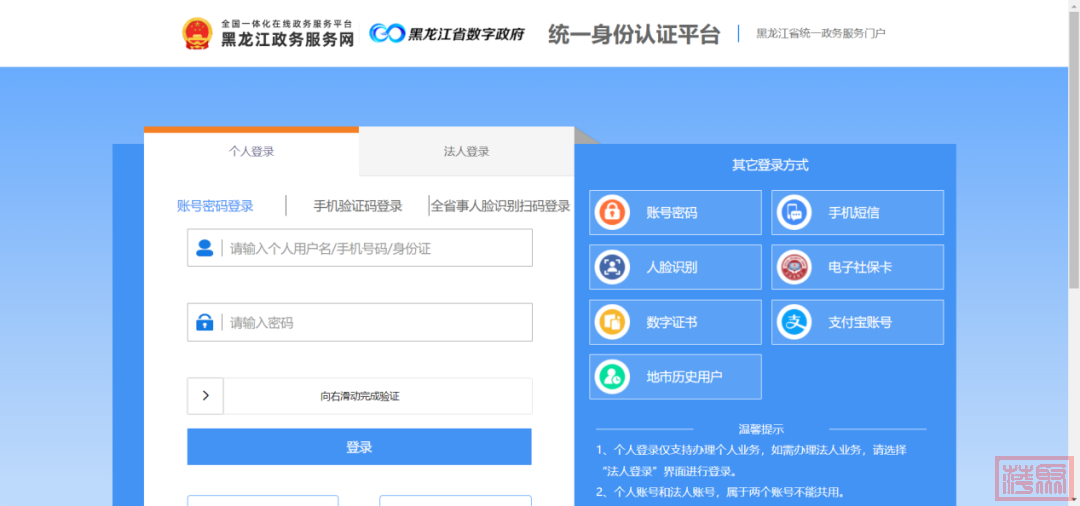
Task: Select 账号密码登录 login method
Action: pos(215,206)
